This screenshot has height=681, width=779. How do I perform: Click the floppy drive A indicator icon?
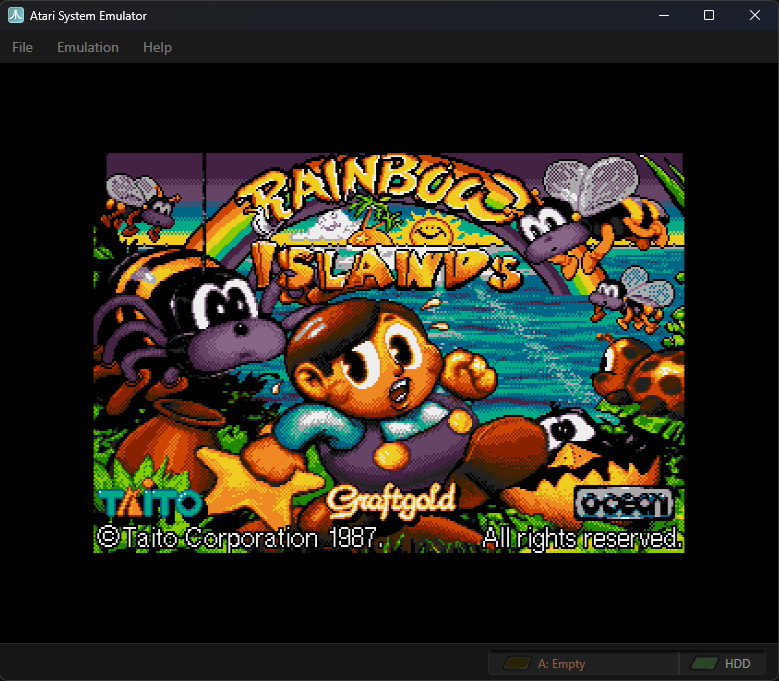(517, 664)
